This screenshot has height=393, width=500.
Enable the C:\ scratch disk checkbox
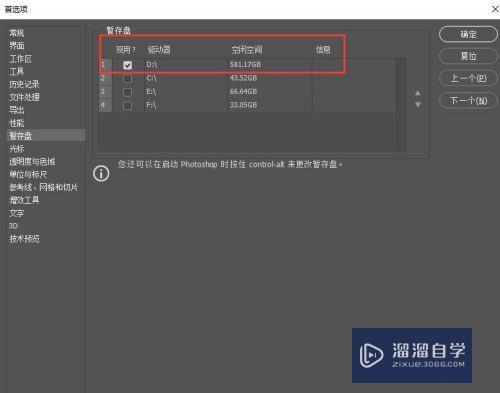[127, 79]
